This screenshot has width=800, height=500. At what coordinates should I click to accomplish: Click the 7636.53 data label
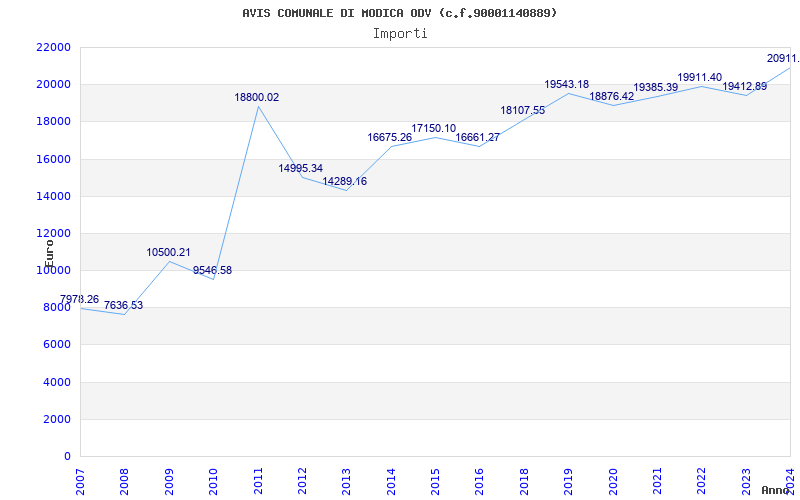(123, 306)
